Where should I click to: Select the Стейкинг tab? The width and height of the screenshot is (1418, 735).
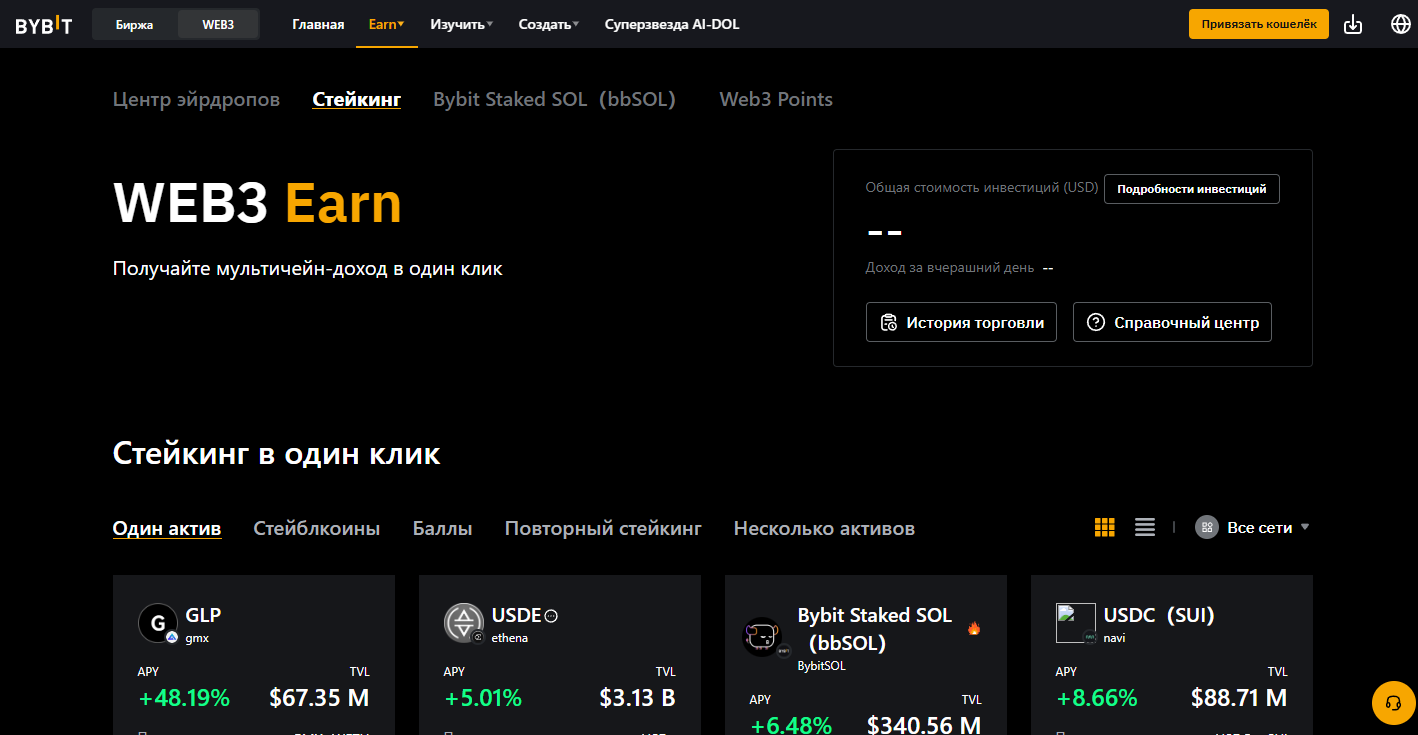point(356,99)
